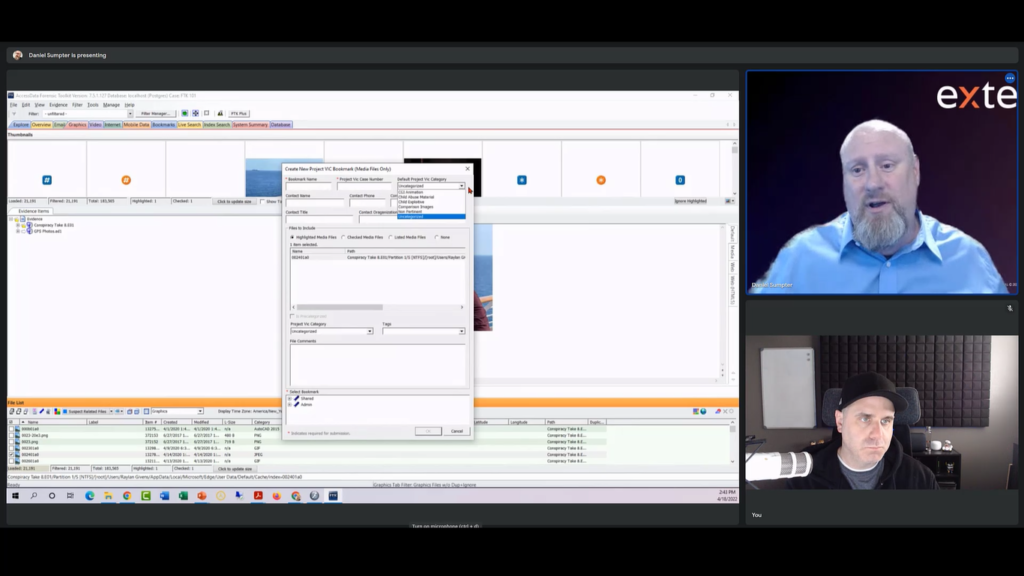Click the Project Vic Case Number field
This screenshot has width=1024, height=576.
(x=364, y=186)
